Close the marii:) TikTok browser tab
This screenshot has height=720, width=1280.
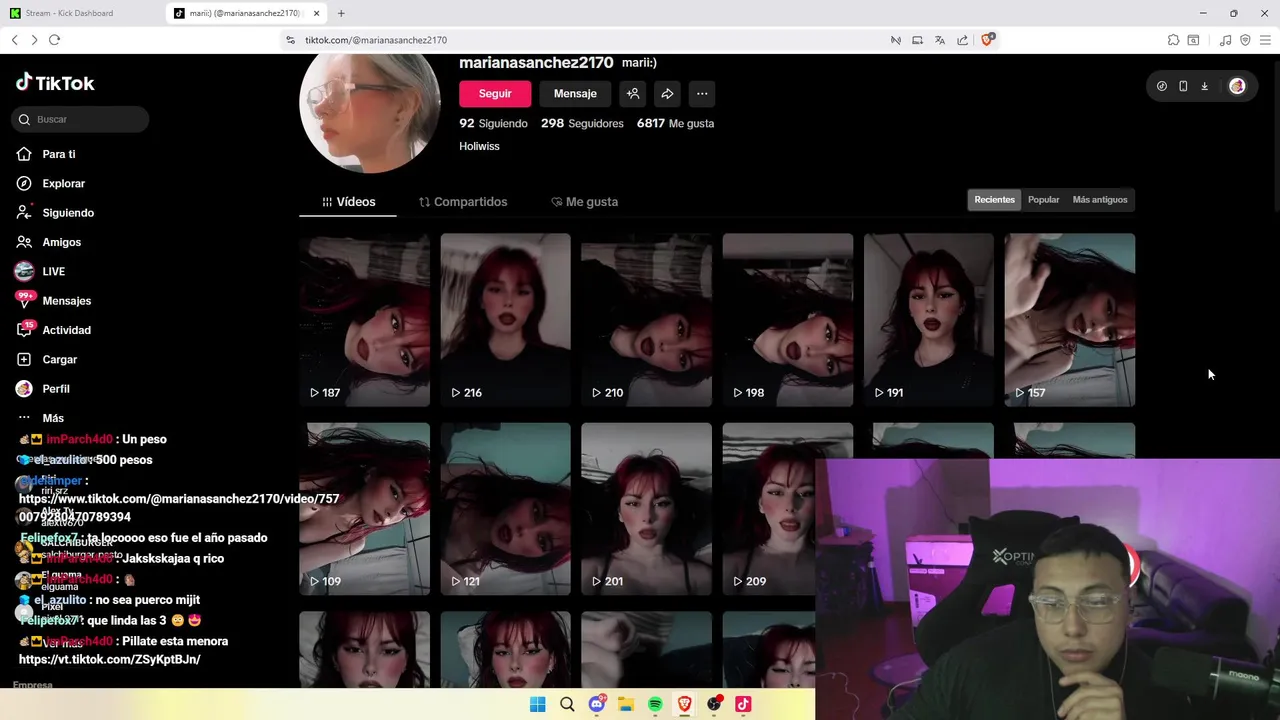point(317,13)
